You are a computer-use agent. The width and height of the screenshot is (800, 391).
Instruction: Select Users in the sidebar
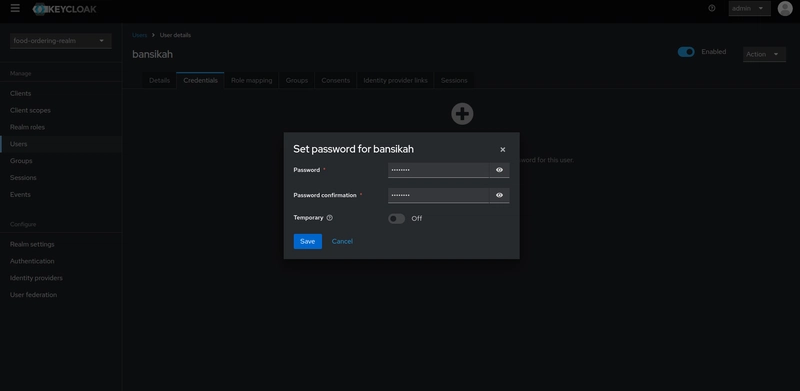point(61,144)
